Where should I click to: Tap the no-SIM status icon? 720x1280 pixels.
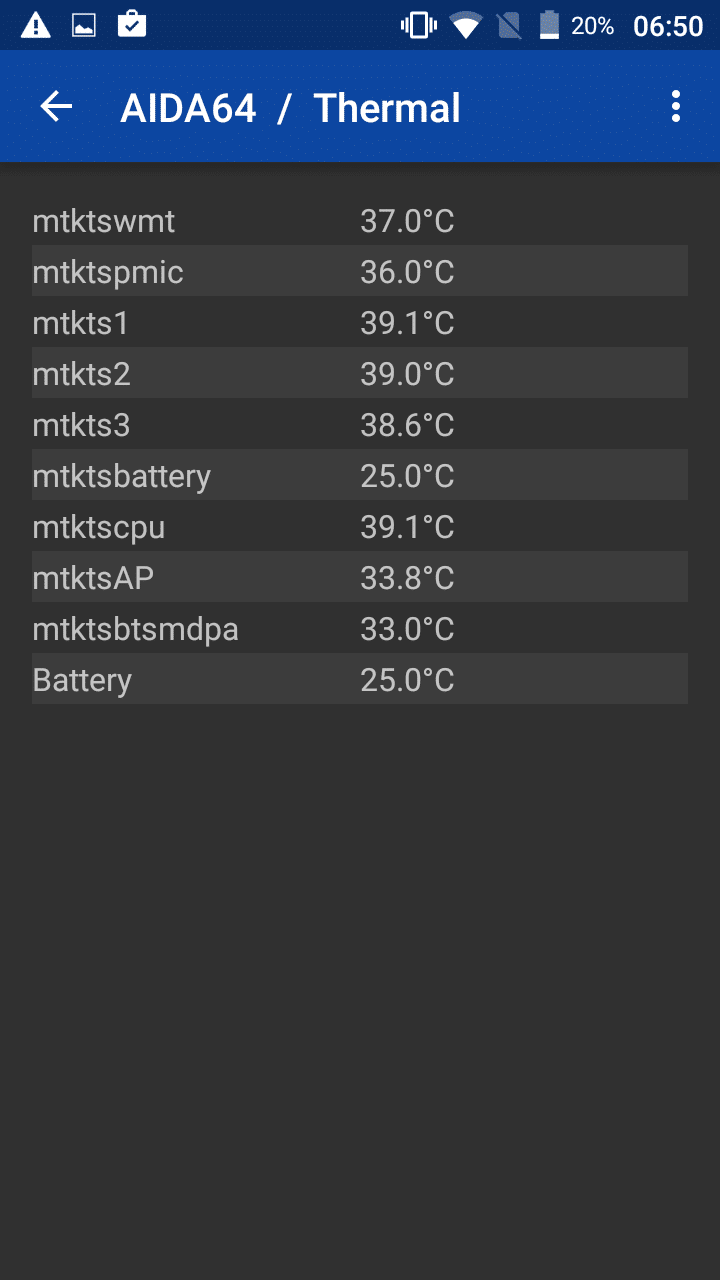[509, 25]
